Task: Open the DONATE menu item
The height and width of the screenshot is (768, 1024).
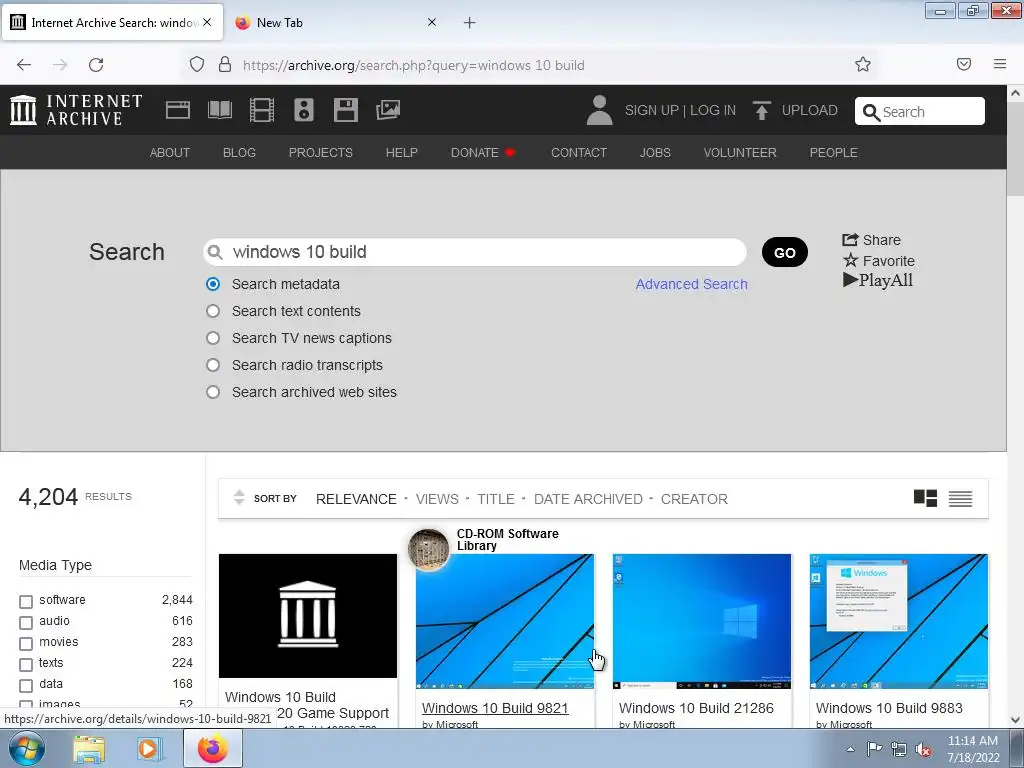Action: pyautogui.click(x=483, y=152)
